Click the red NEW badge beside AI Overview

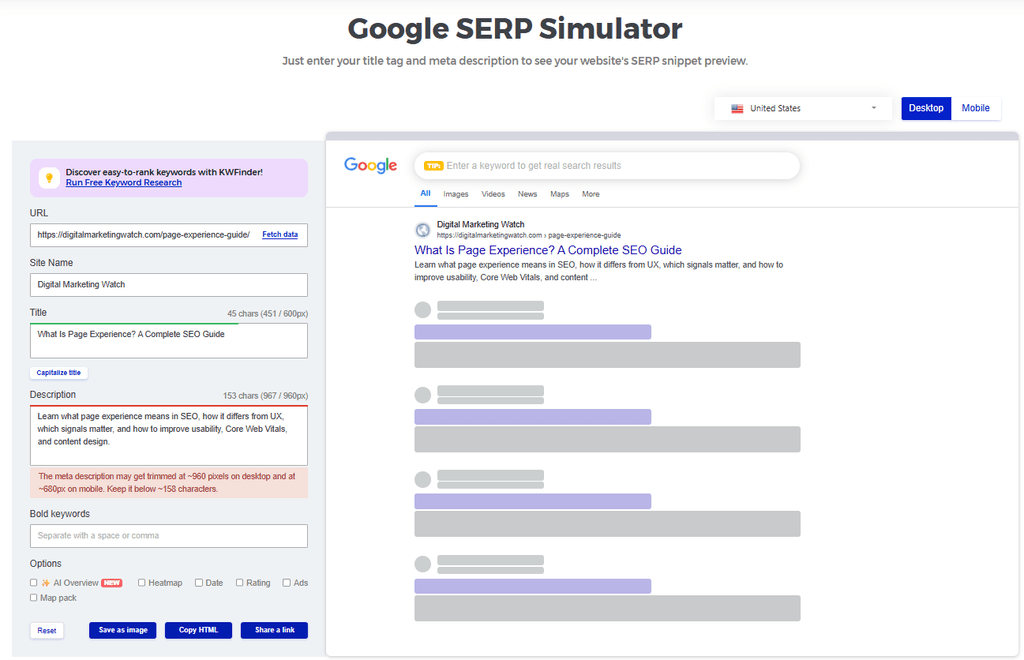112,583
